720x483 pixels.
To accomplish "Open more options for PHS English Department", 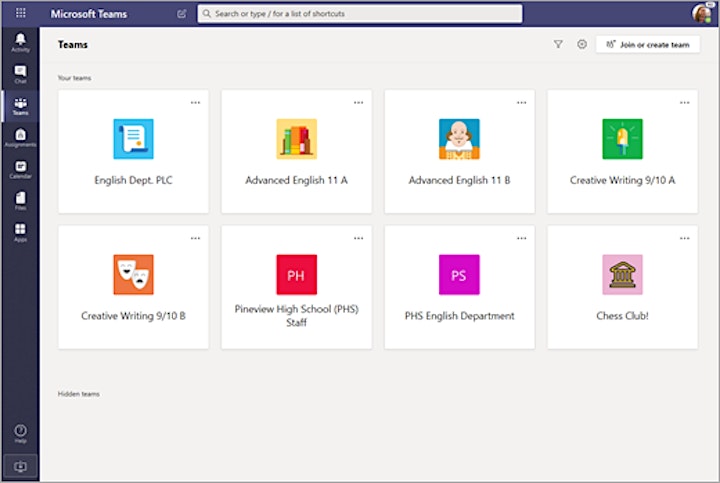I will coord(521,238).
